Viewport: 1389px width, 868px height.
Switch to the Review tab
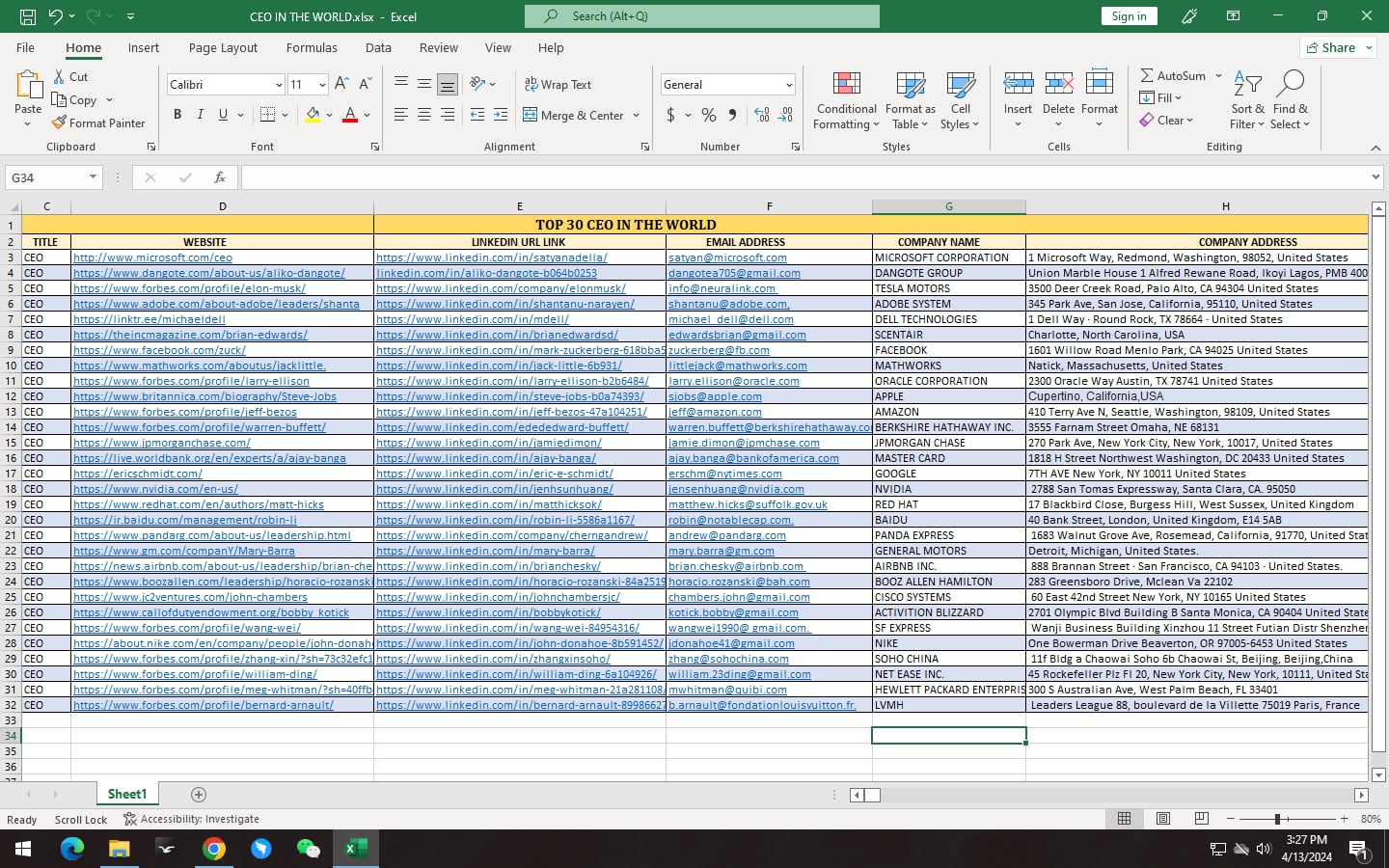439,47
